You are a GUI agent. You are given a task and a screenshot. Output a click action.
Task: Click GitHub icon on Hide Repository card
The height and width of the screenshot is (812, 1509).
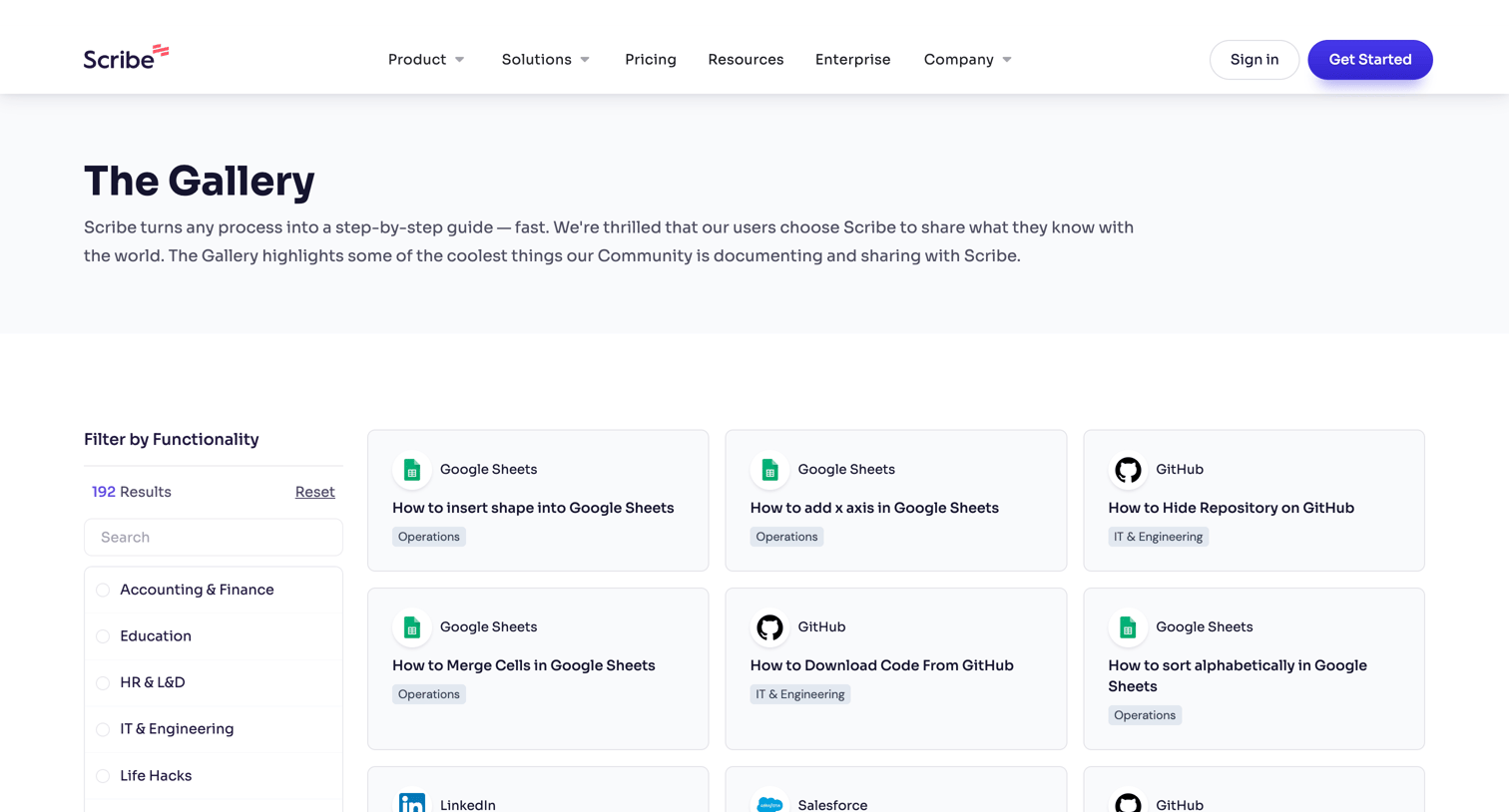click(1128, 470)
